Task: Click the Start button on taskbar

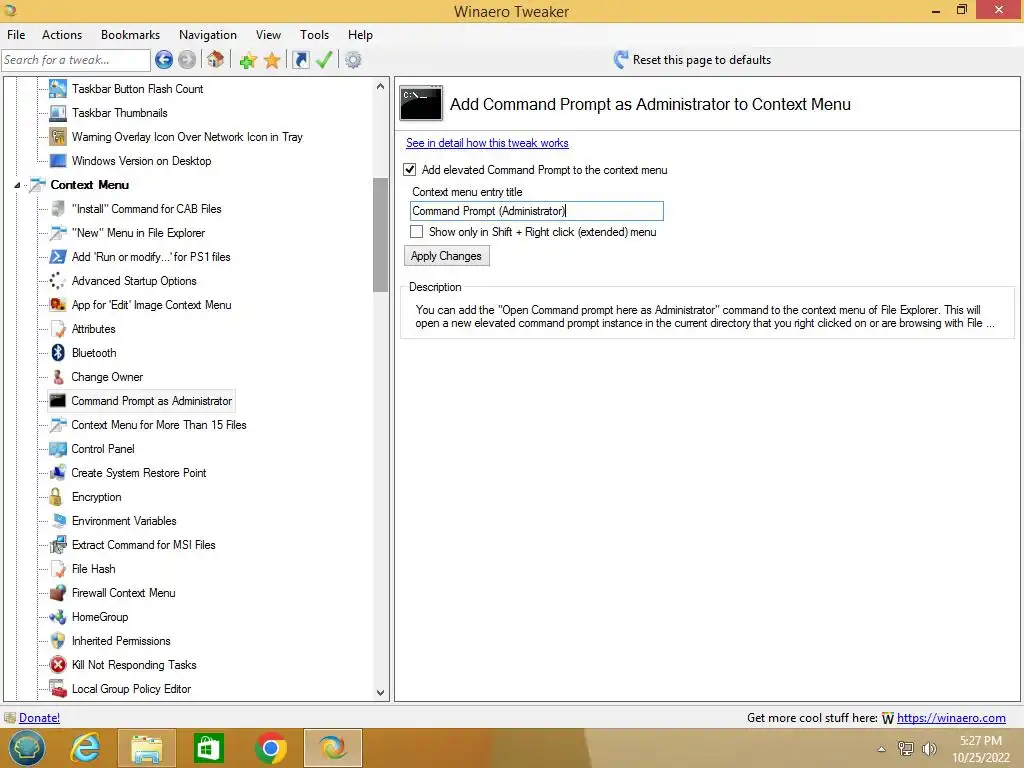Action: click(26, 748)
